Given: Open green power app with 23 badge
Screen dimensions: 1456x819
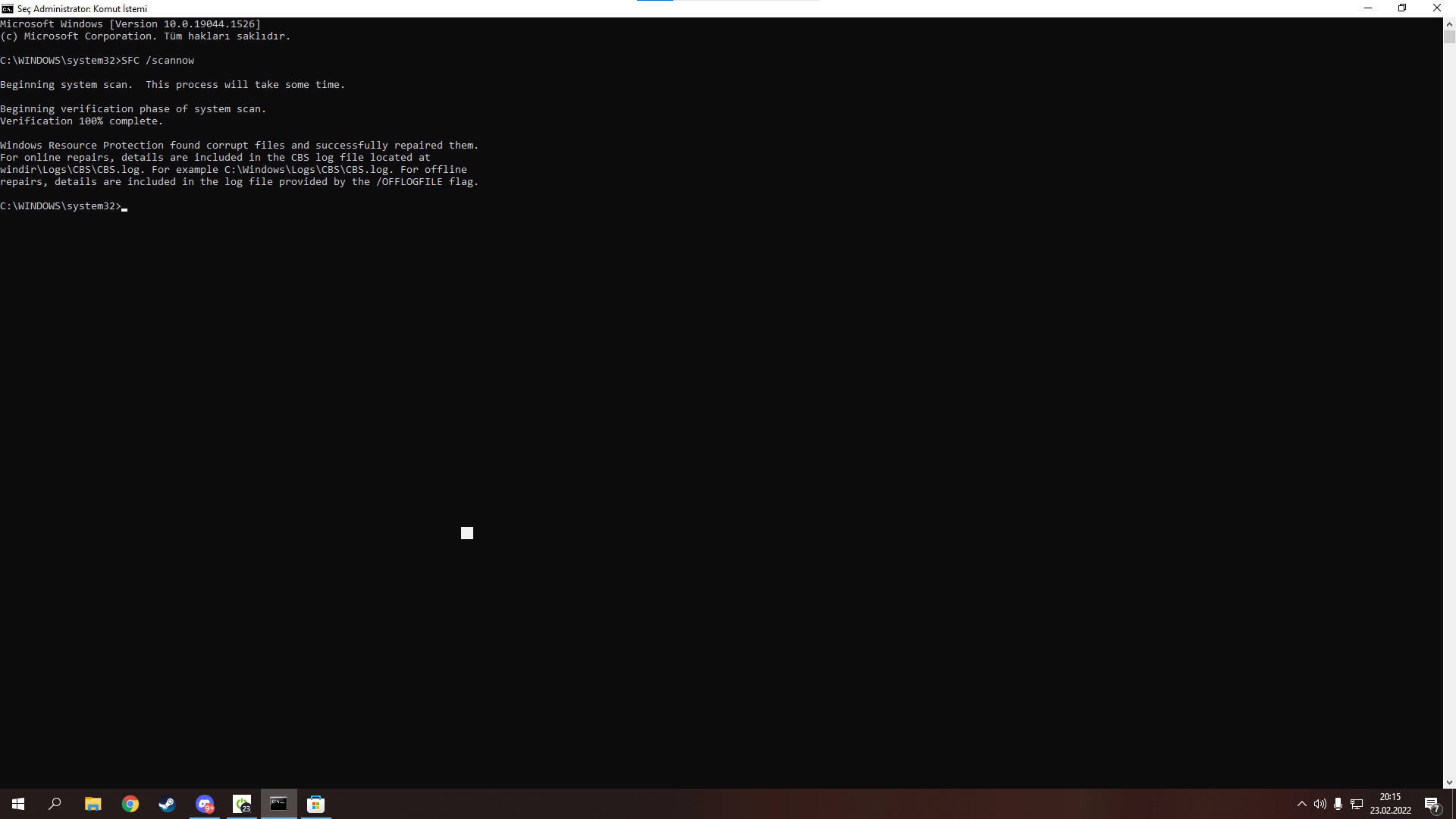Looking at the screenshot, I should pos(242,804).
